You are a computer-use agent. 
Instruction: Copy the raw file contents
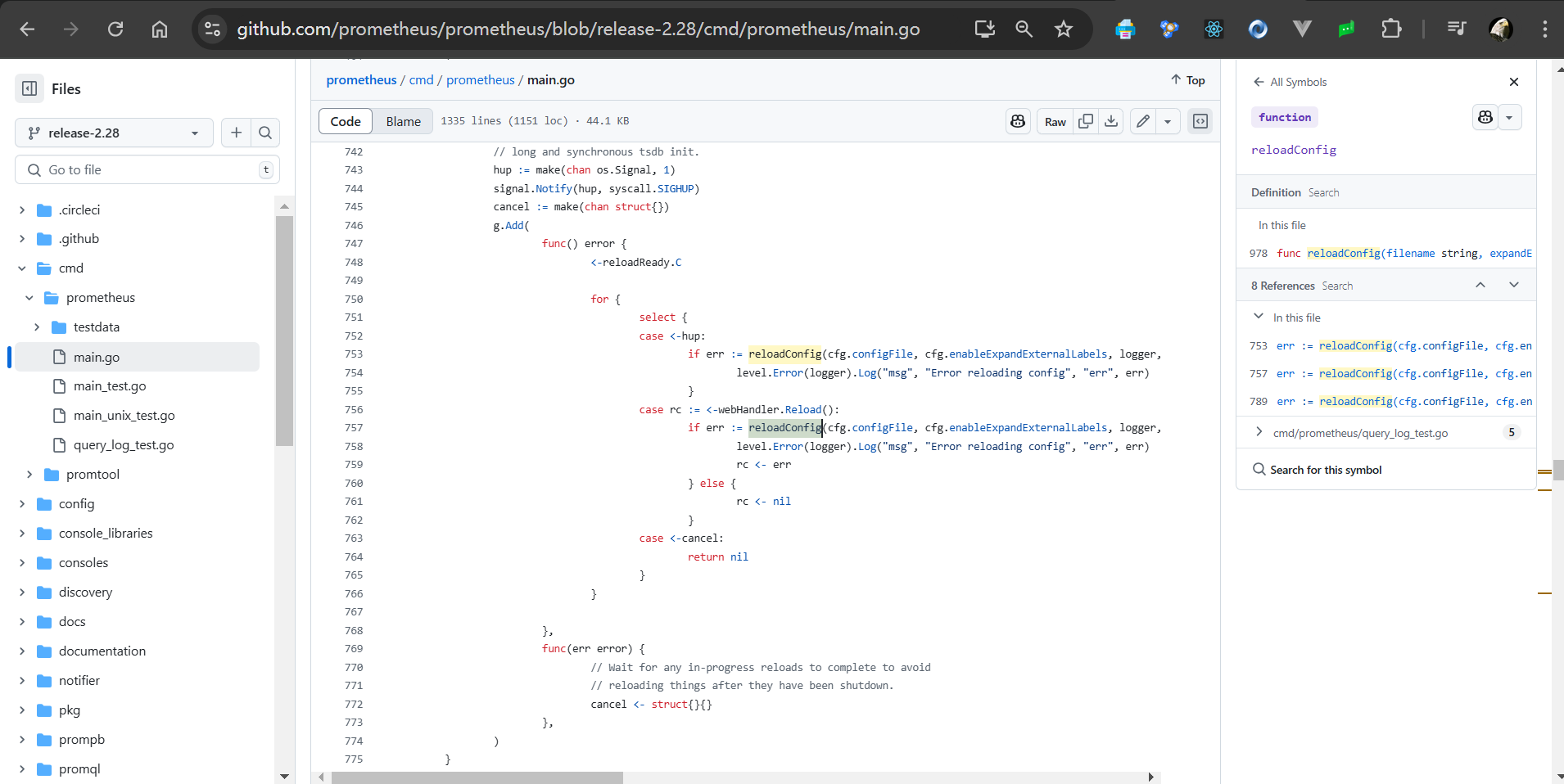(x=1086, y=121)
